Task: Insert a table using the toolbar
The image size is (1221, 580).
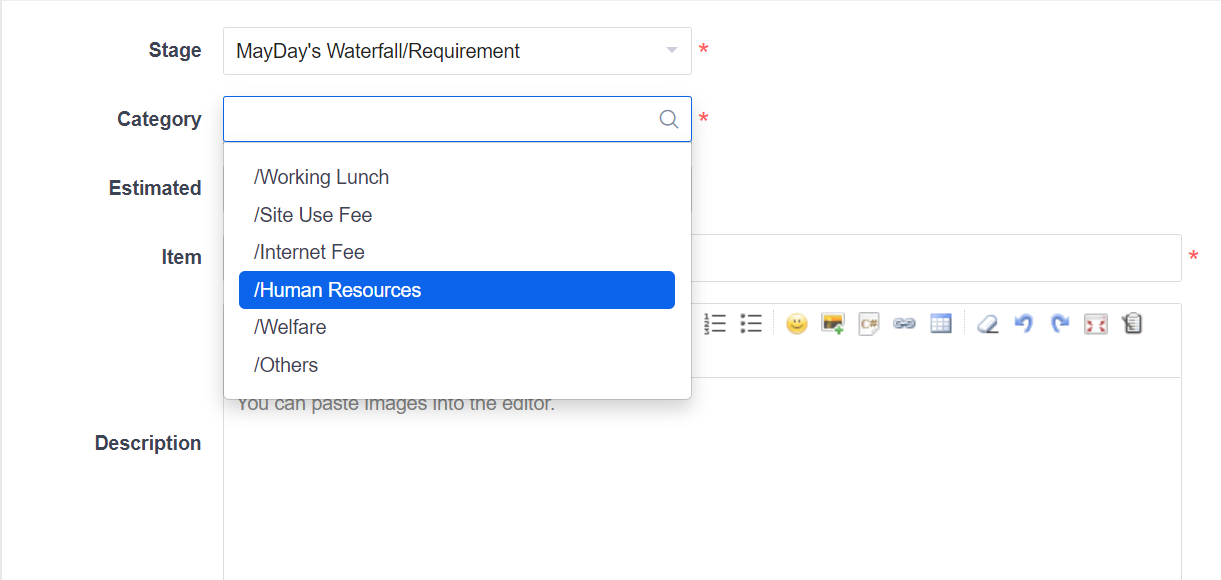Action: coord(941,324)
